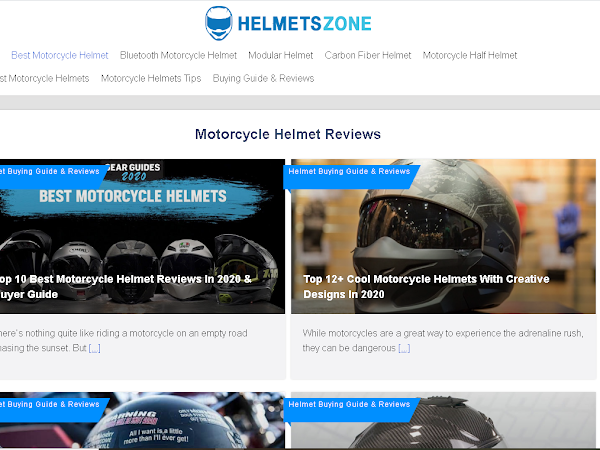Go to Carbon Fiber Helmet category

coord(368,55)
